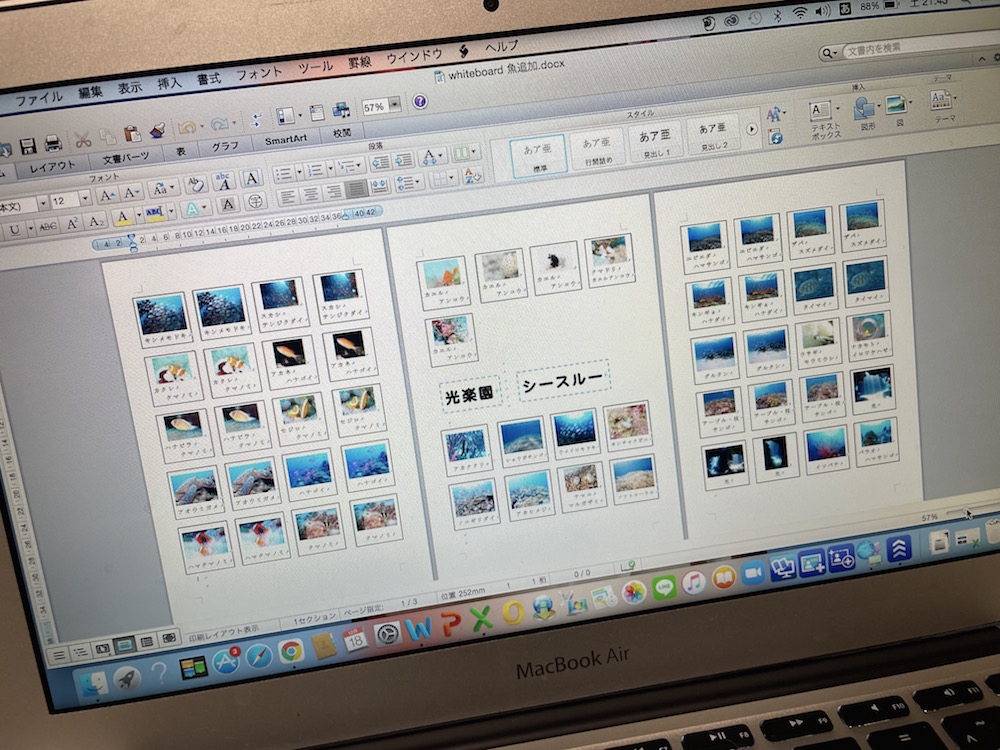Align text right
This screenshot has width=1000, height=750.
tap(333, 191)
